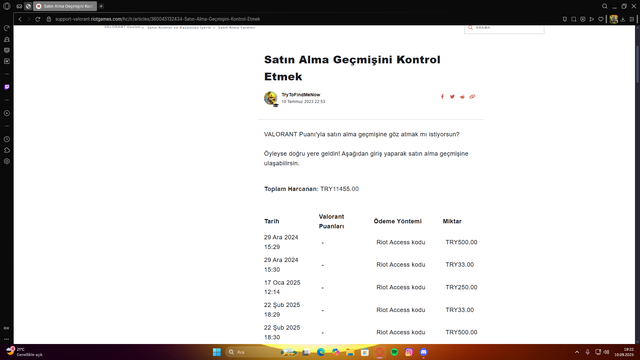Share the article on Reddit
Image resolution: width=640 pixels, height=360 pixels.
pos(462,97)
